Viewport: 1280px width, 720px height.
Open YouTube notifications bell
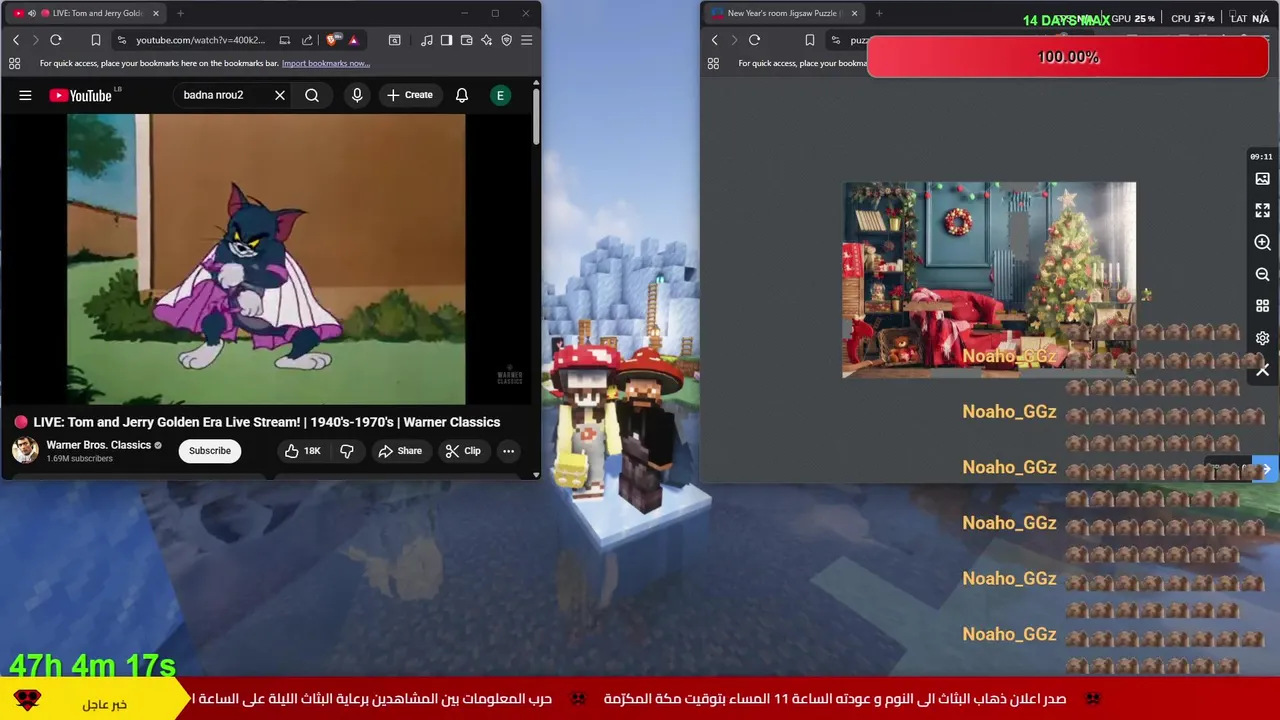(462, 96)
